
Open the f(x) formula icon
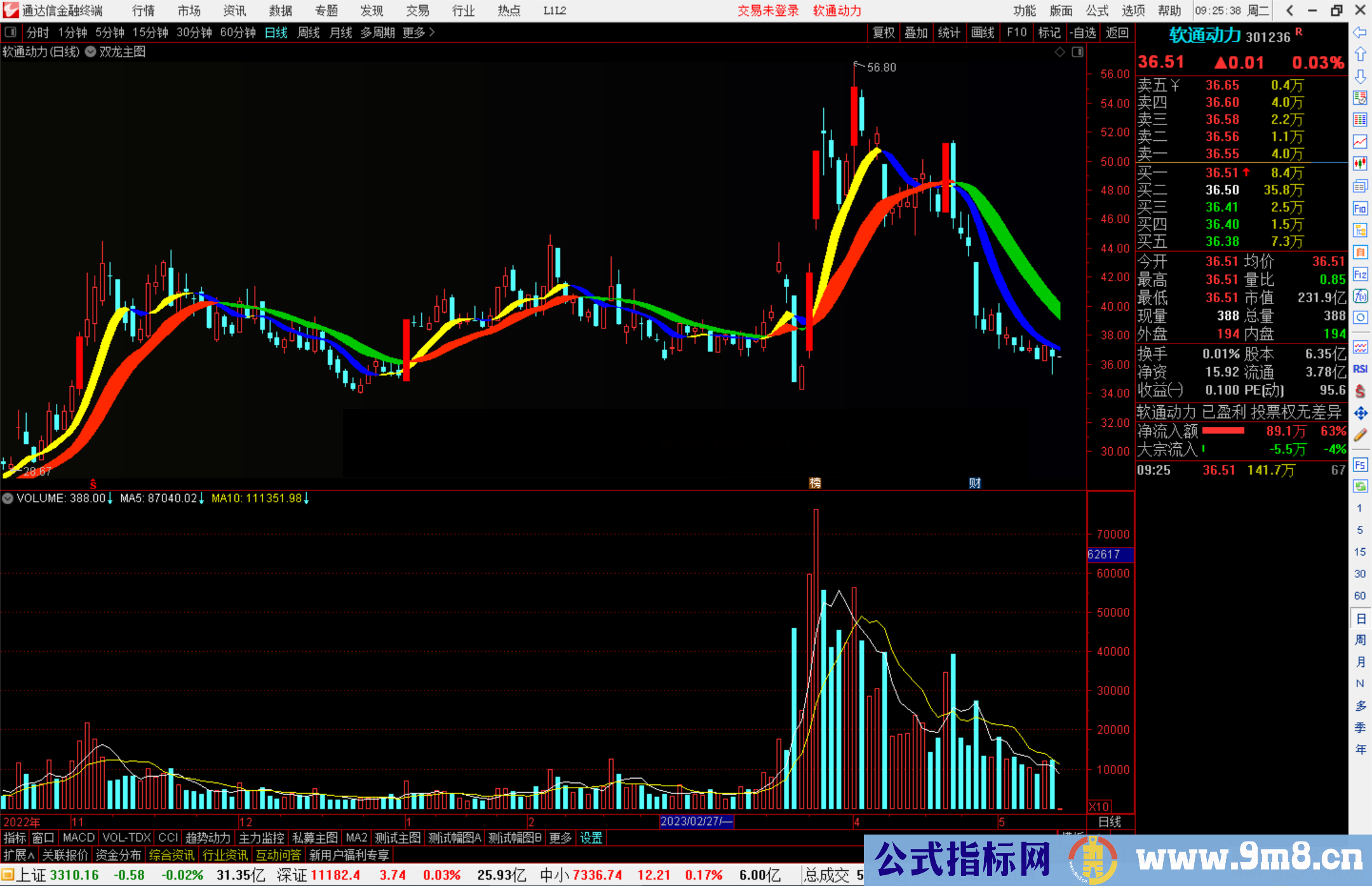click(1360, 296)
